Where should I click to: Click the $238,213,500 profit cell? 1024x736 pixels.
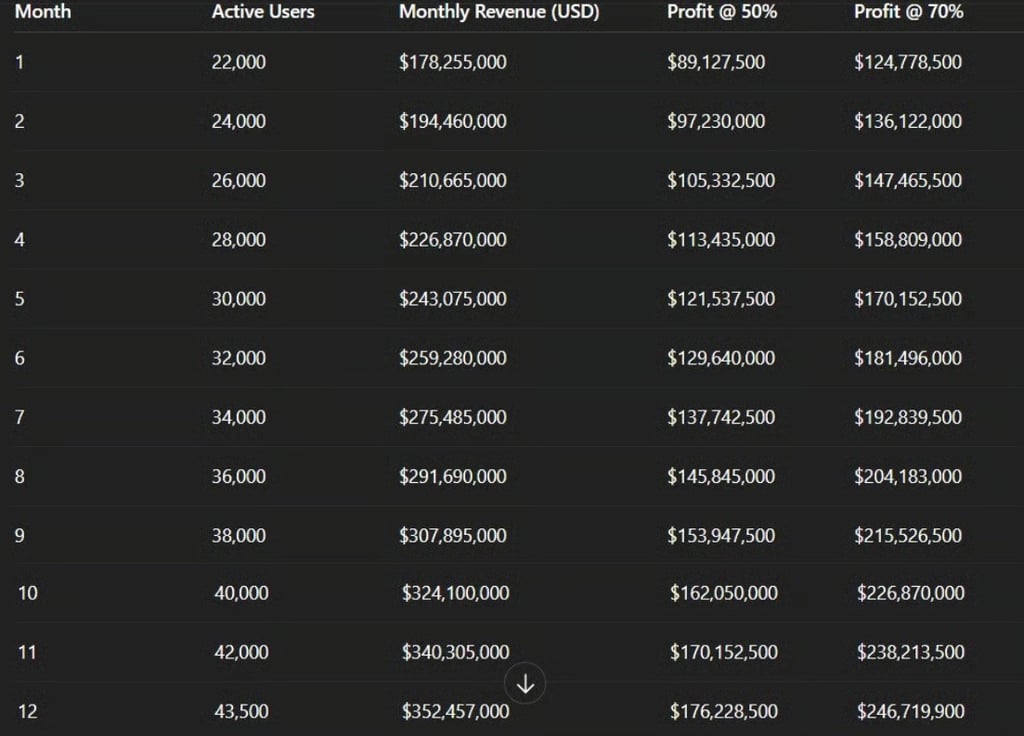pyautogui.click(x=911, y=652)
